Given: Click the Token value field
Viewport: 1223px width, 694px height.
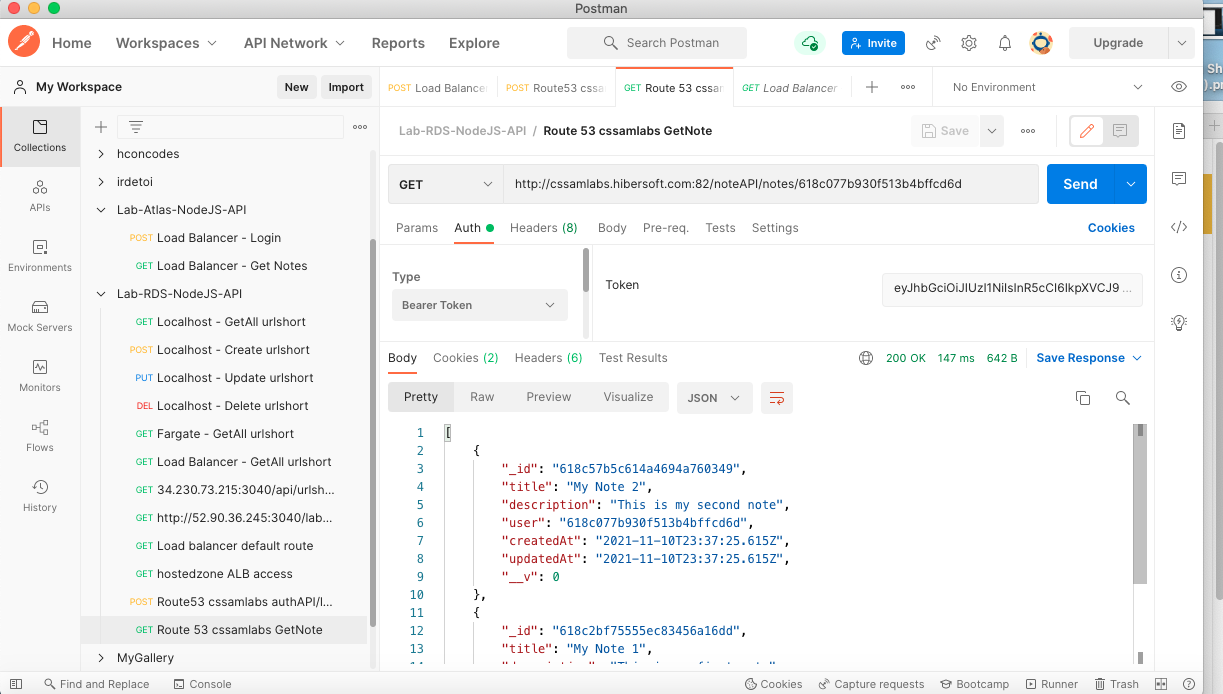Looking at the screenshot, I should tap(1012, 289).
